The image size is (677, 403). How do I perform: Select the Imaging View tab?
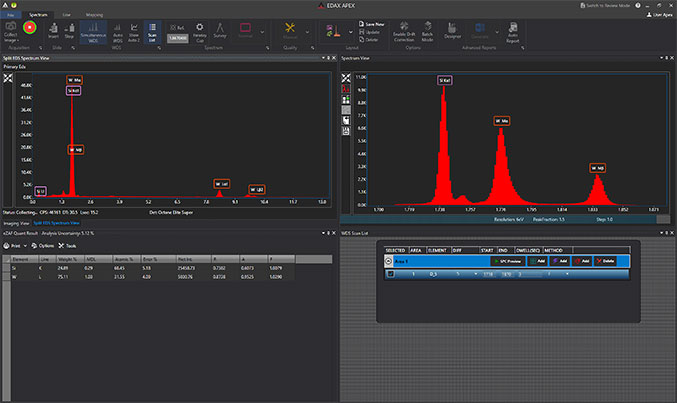click(x=16, y=223)
